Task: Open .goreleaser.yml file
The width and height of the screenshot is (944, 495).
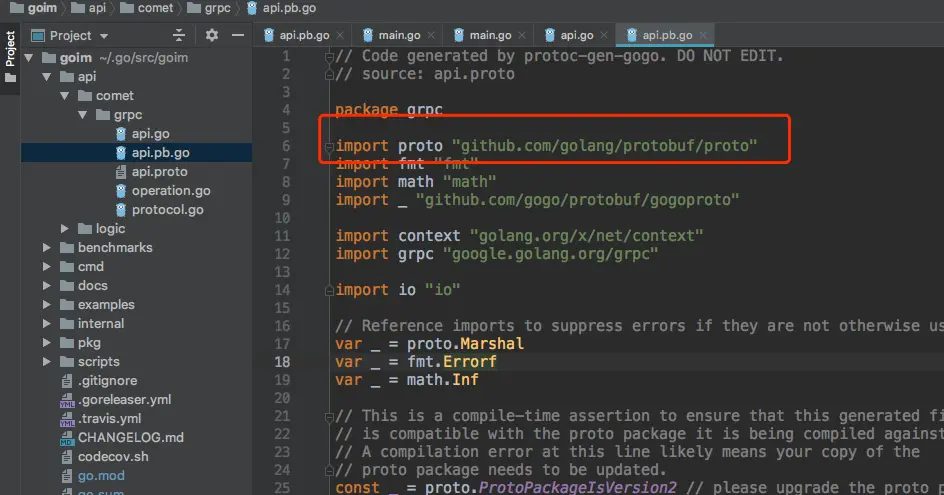Action: point(124,400)
